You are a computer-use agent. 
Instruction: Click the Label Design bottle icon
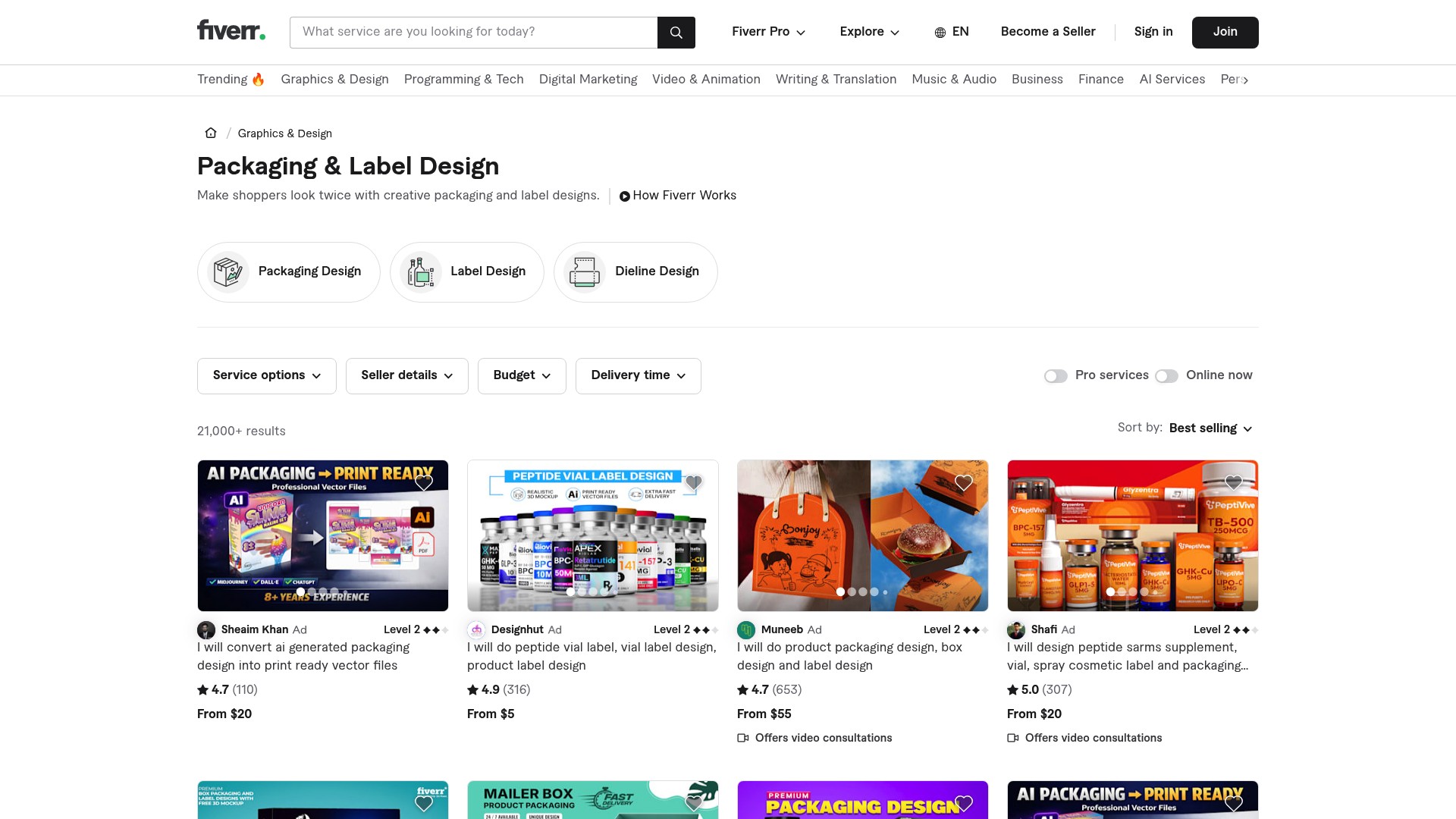click(x=421, y=272)
